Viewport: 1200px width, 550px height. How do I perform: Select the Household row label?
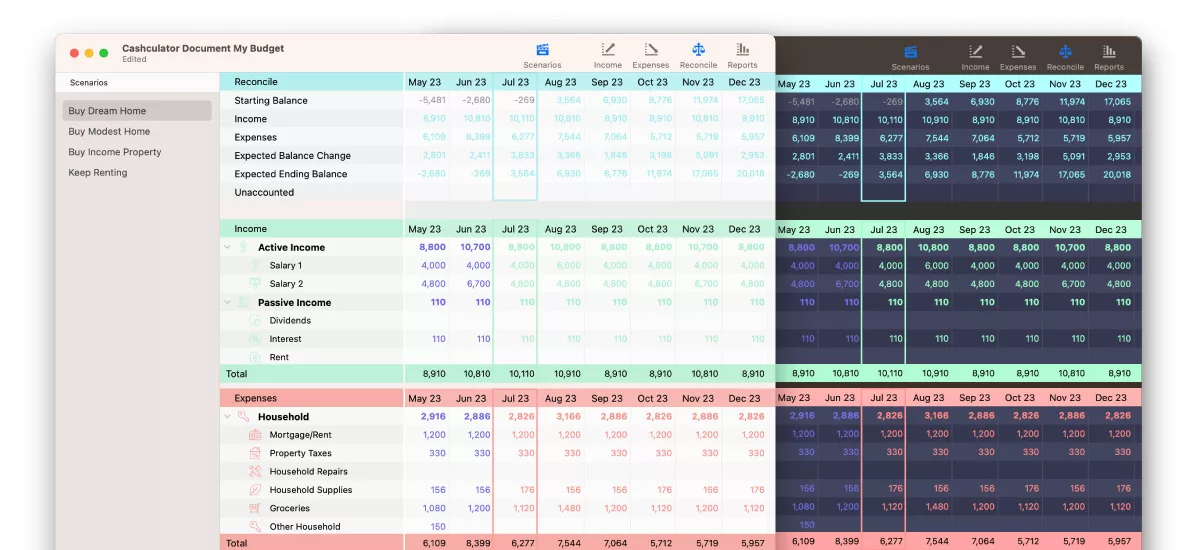[x=283, y=417]
